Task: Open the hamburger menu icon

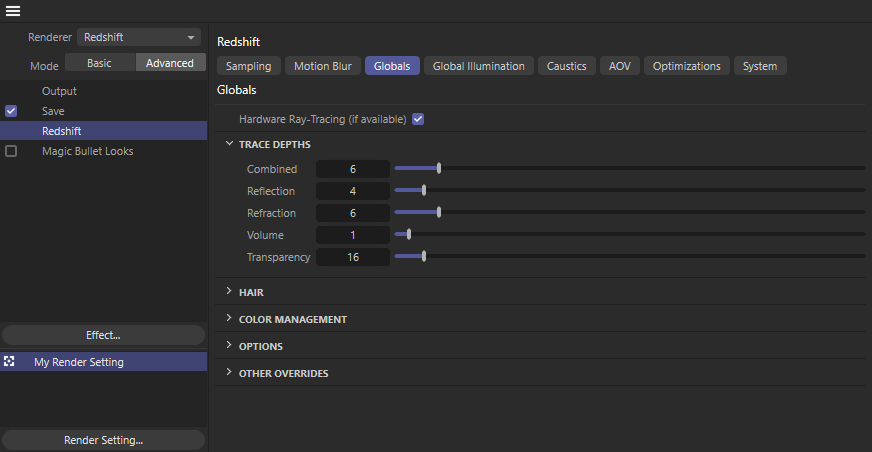Action: 13,11
